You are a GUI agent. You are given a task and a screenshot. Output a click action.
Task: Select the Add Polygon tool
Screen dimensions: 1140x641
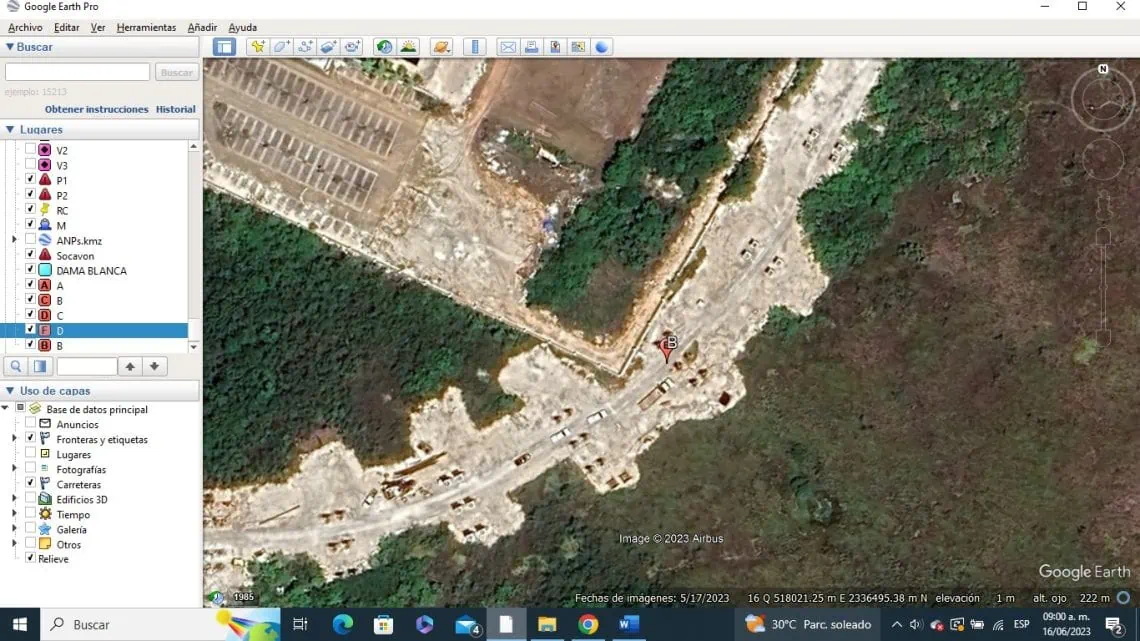(282, 47)
